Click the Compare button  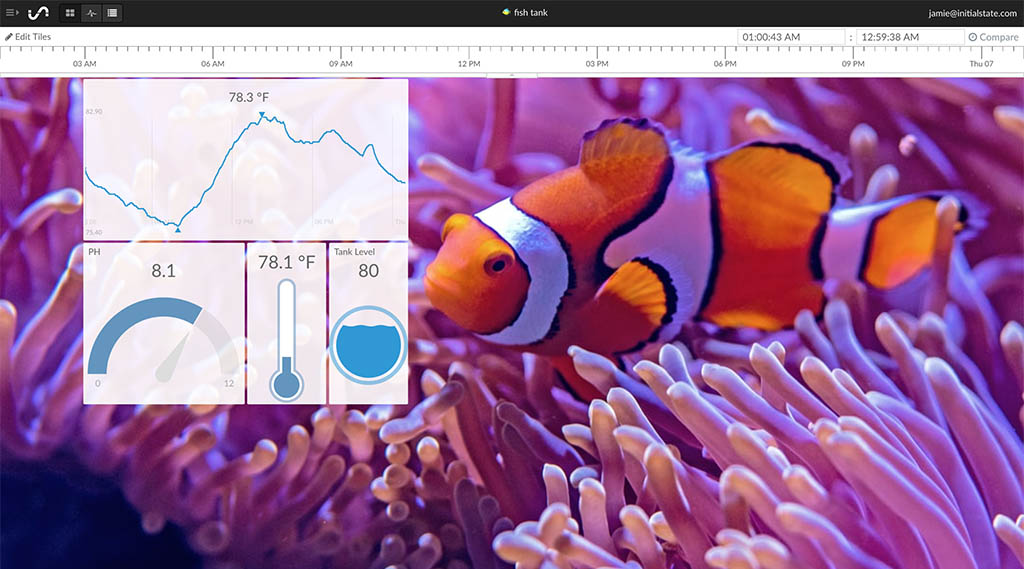pos(993,37)
